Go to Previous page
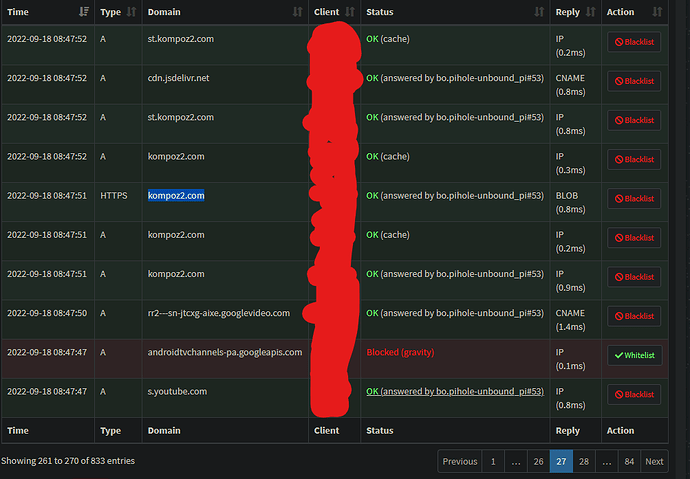This screenshot has height=479, width=690. [459, 462]
